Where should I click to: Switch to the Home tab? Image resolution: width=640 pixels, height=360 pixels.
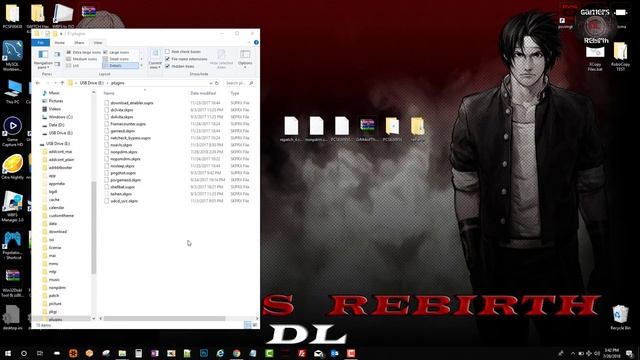60,42
